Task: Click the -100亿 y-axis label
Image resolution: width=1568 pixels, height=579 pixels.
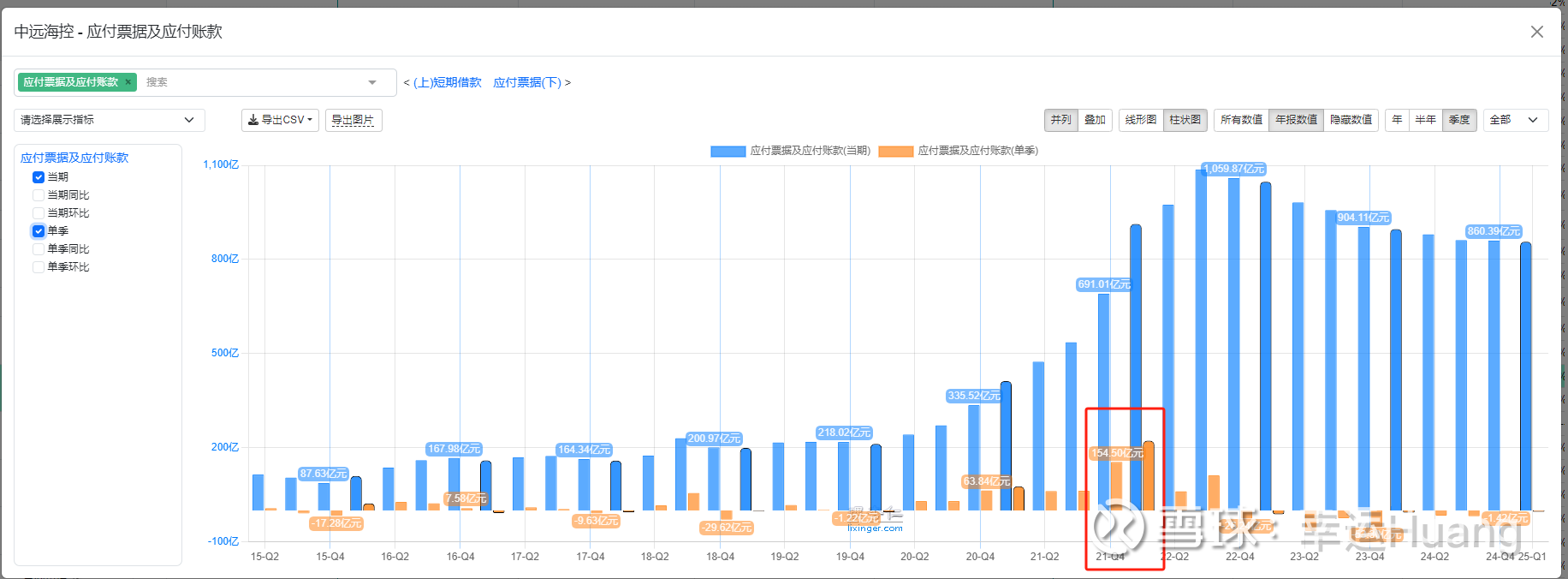Action: click(223, 541)
